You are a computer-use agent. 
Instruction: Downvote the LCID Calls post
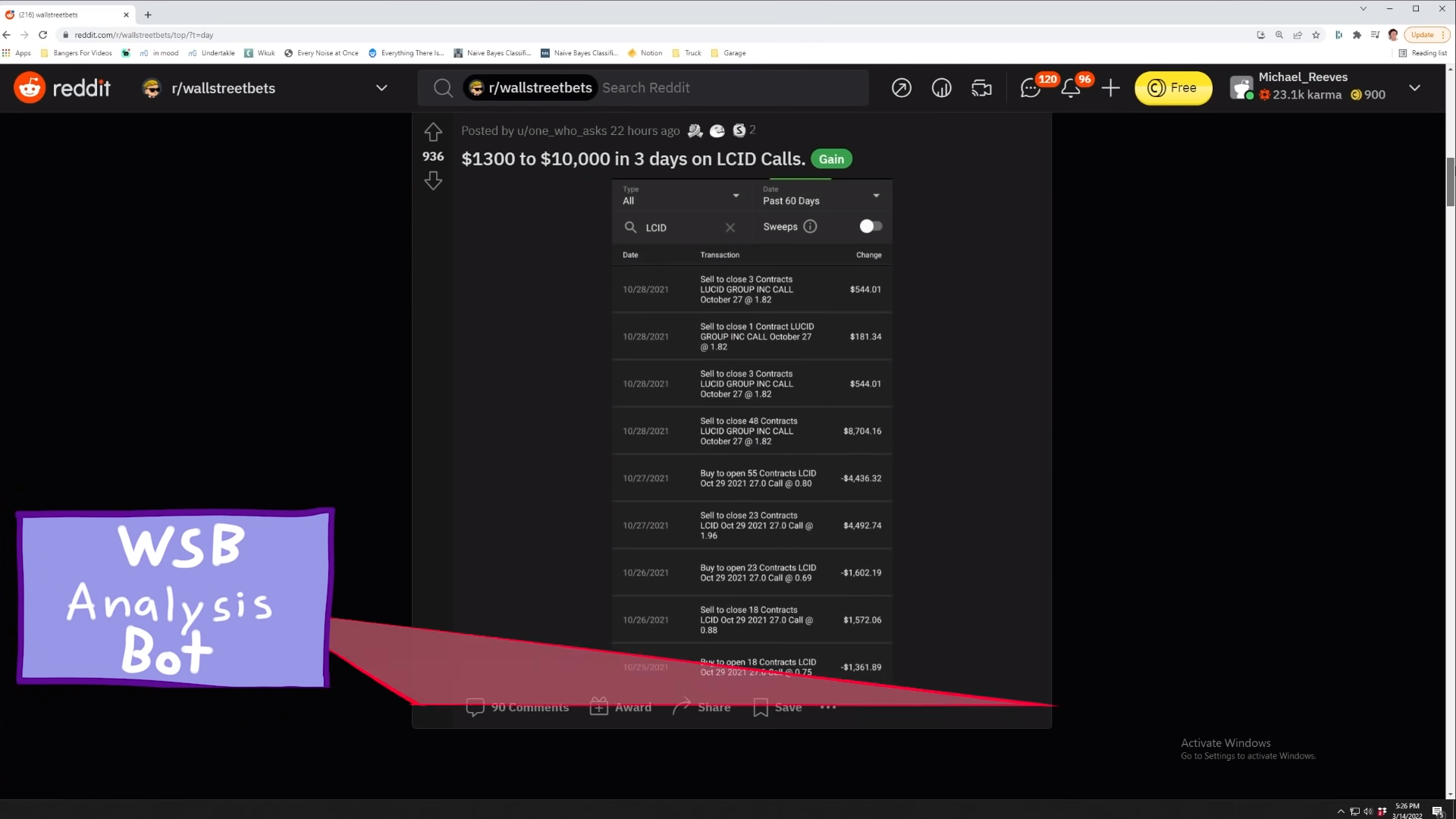pos(433,180)
